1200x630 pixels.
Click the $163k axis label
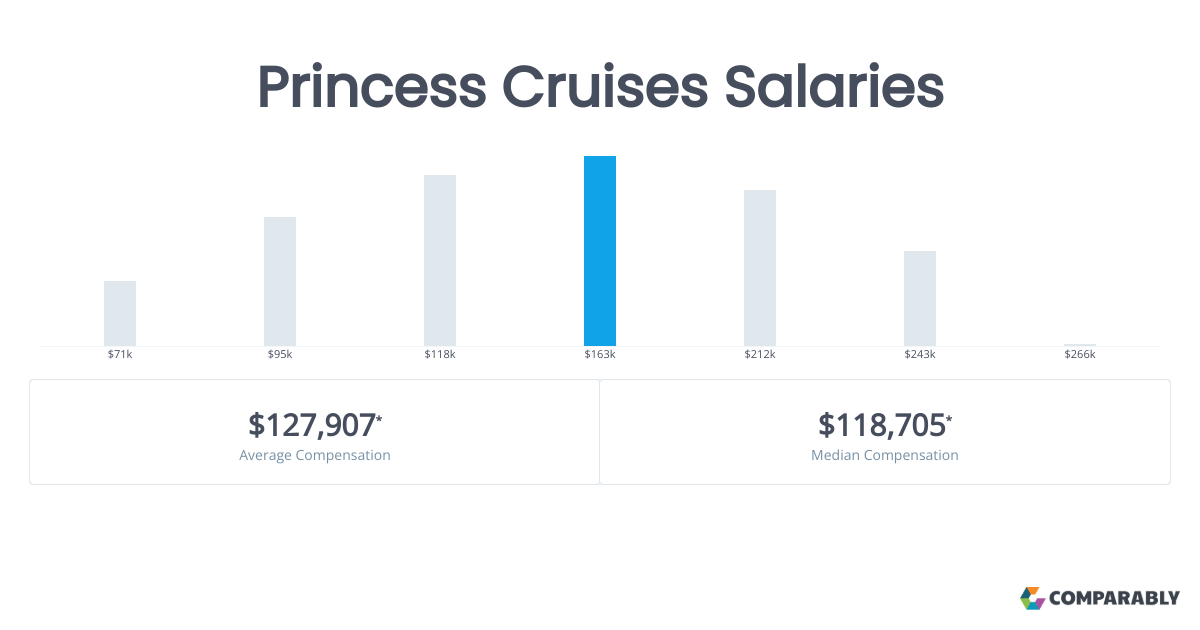click(x=600, y=355)
